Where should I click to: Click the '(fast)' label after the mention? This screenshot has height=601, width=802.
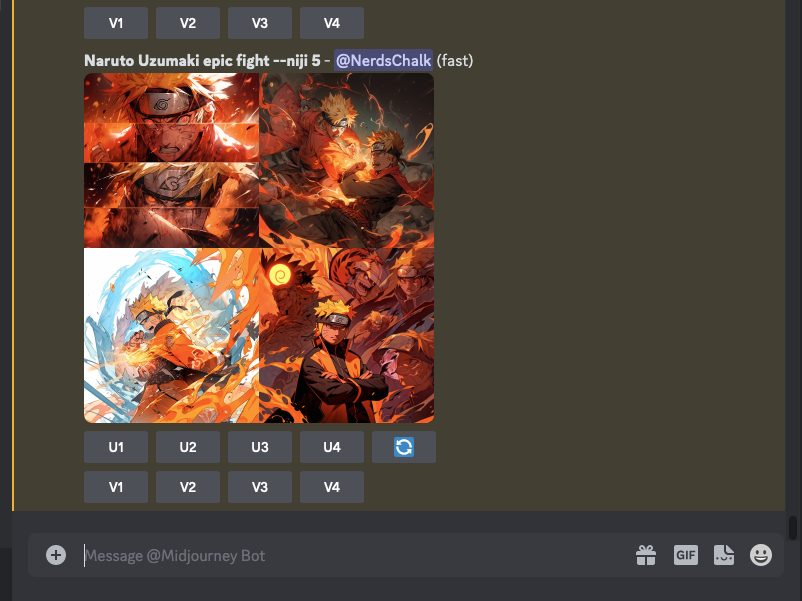455,60
